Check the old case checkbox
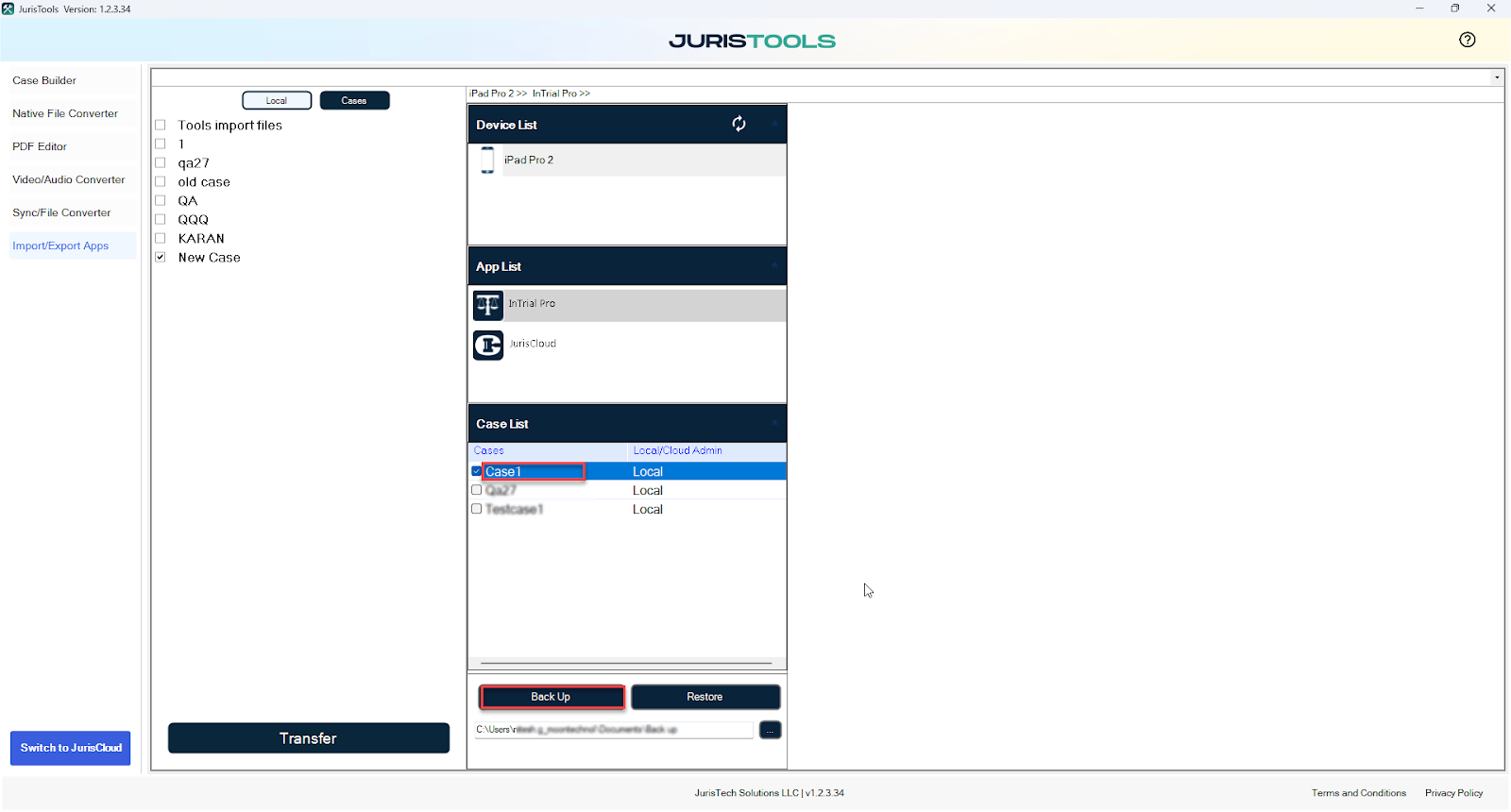 (x=161, y=181)
